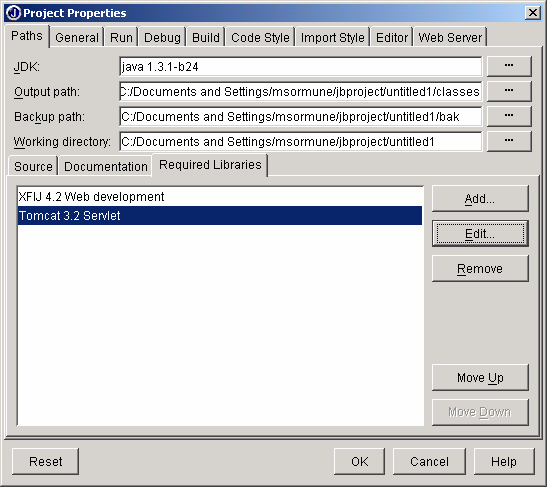
Task: Open the Web Server tab
Action: pyautogui.click(x=450, y=37)
